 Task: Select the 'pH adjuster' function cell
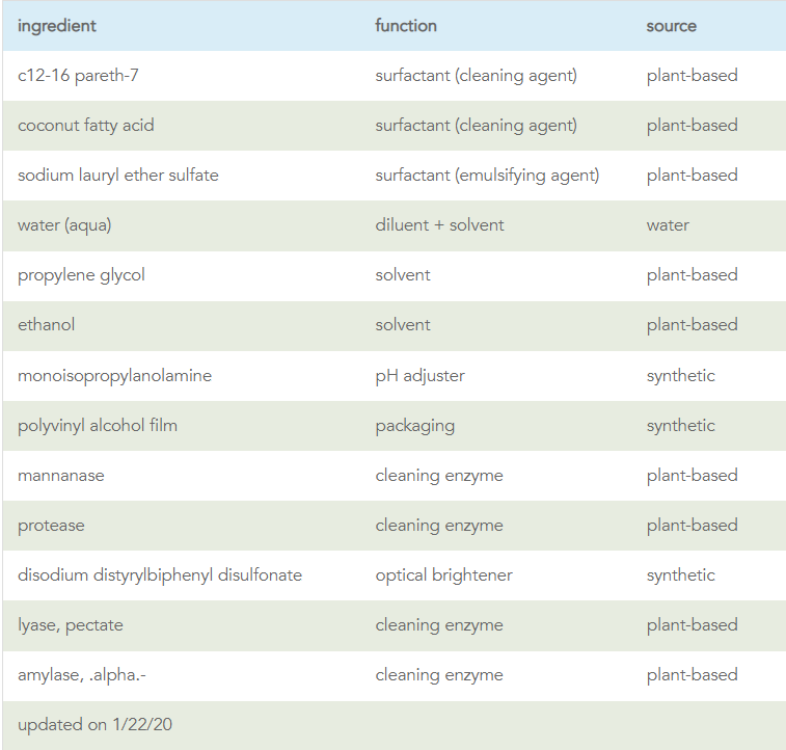[x=420, y=376]
